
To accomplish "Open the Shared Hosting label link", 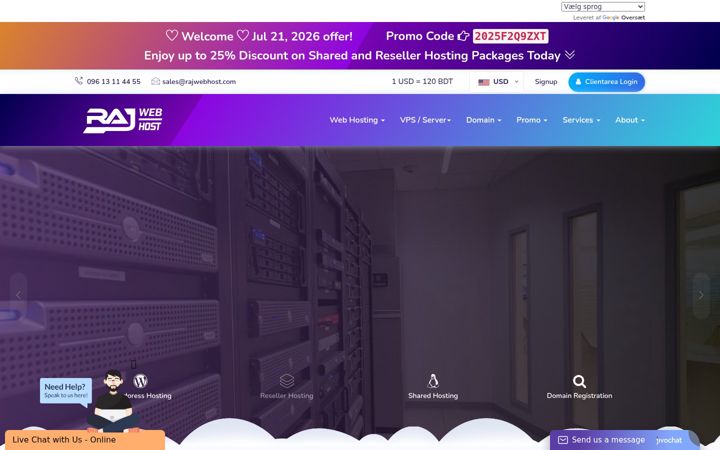I will (433, 395).
